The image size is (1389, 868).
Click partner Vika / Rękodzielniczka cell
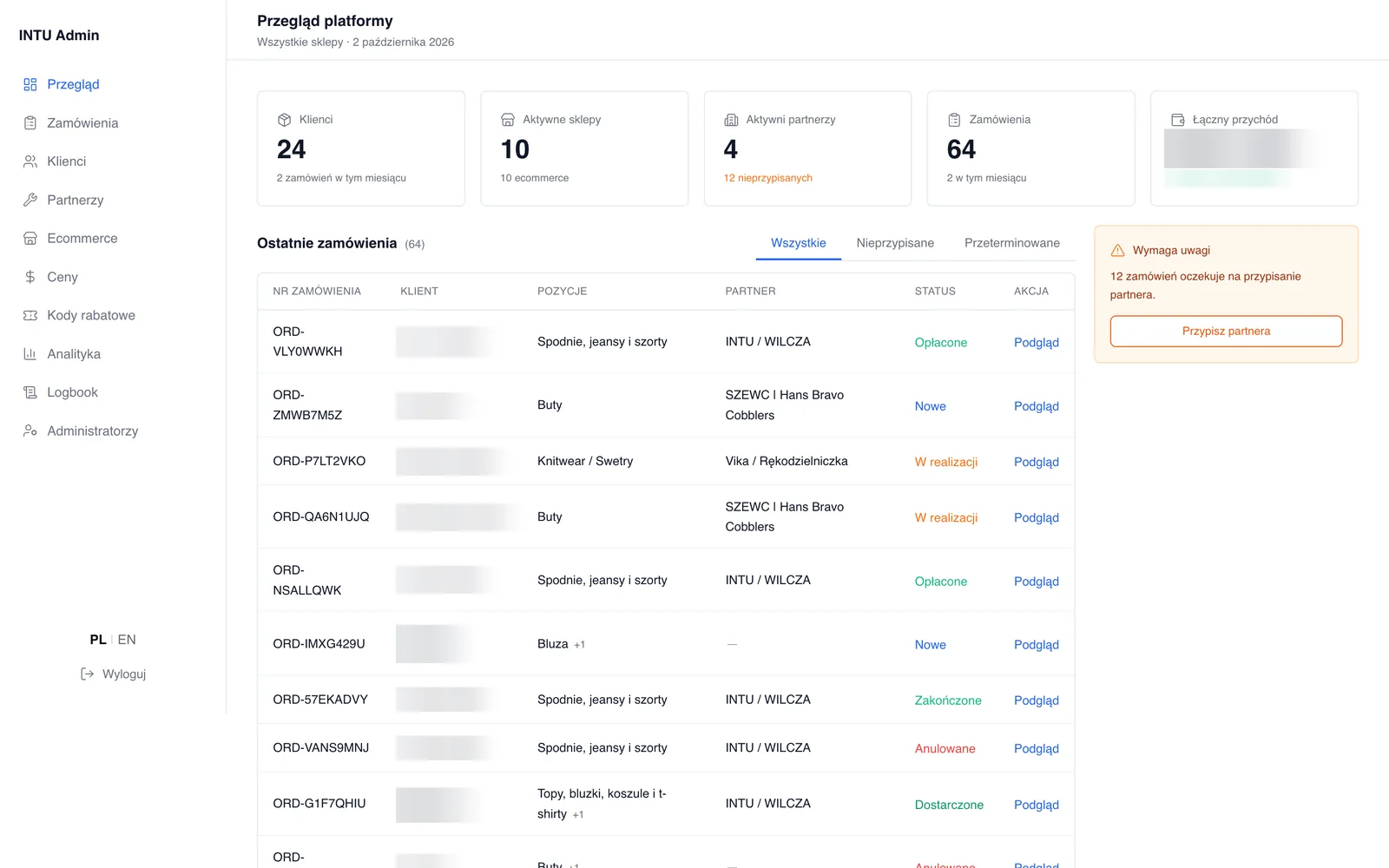(x=787, y=461)
